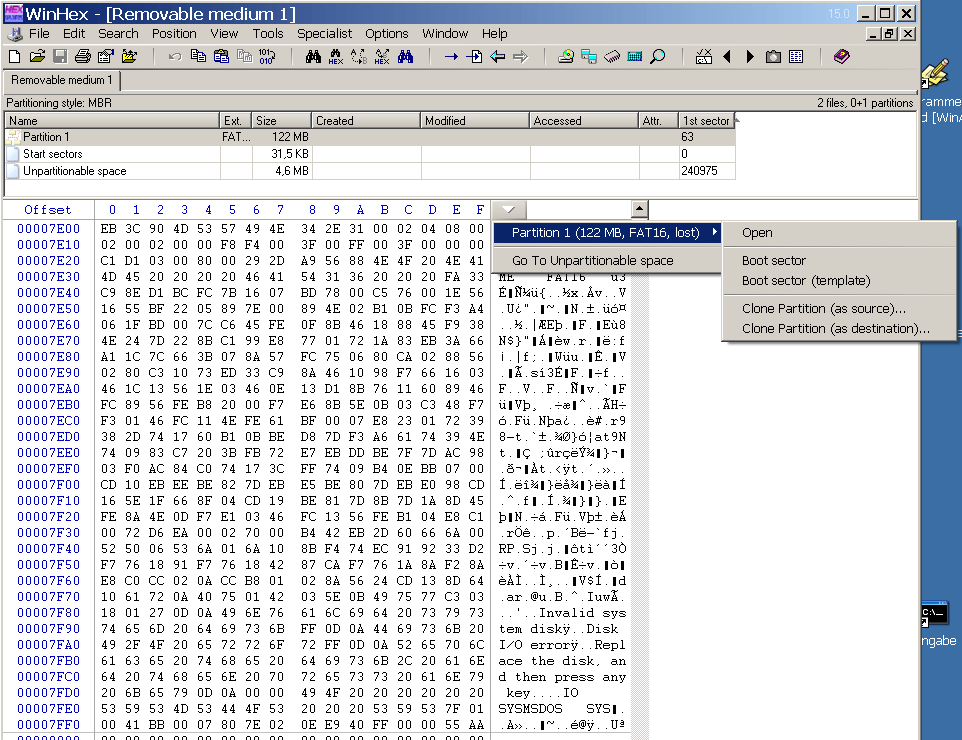The height and width of the screenshot is (740, 962).
Task: Launch the RAM Editor chip icon
Action: (612, 56)
